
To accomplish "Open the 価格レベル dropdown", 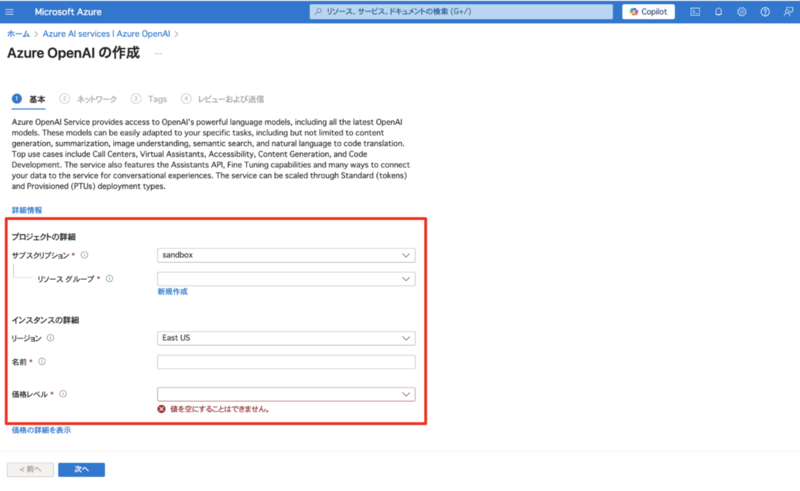I will tap(286, 394).
